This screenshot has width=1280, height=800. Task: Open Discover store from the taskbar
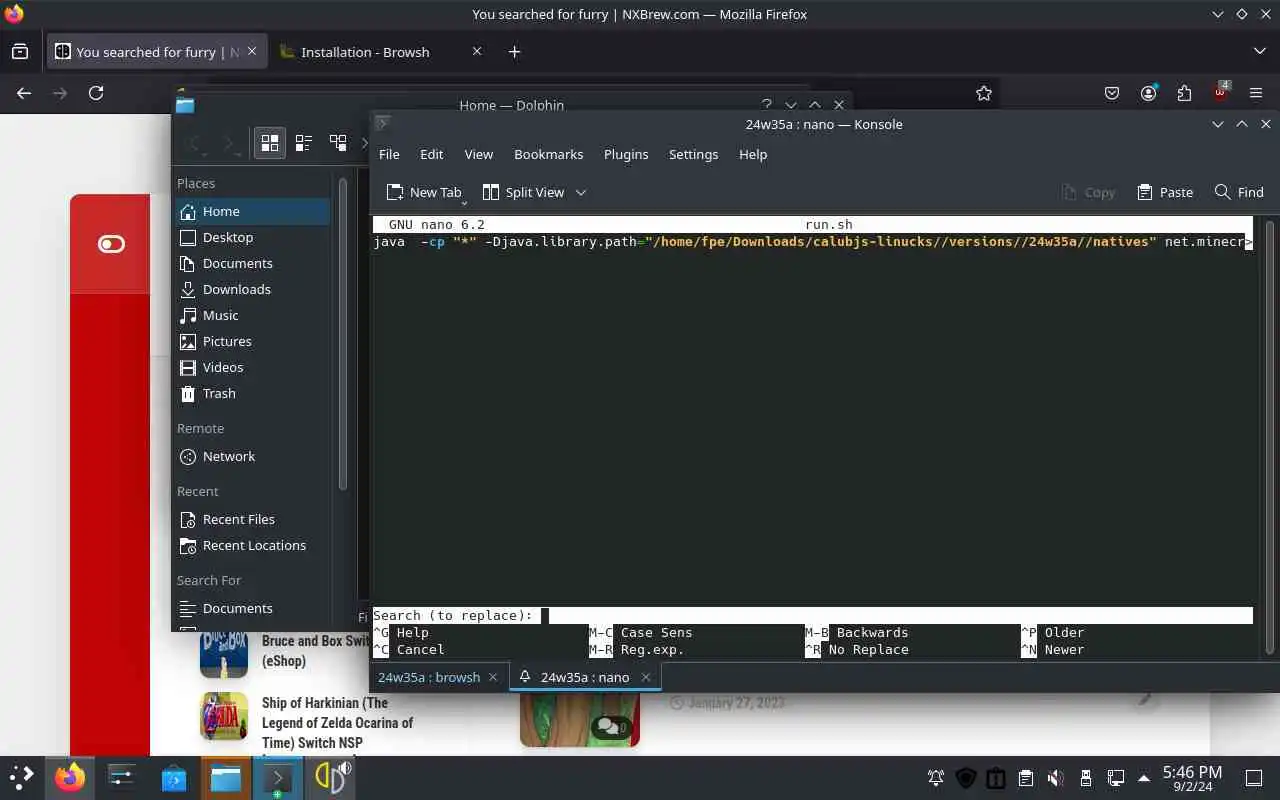tap(174, 777)
